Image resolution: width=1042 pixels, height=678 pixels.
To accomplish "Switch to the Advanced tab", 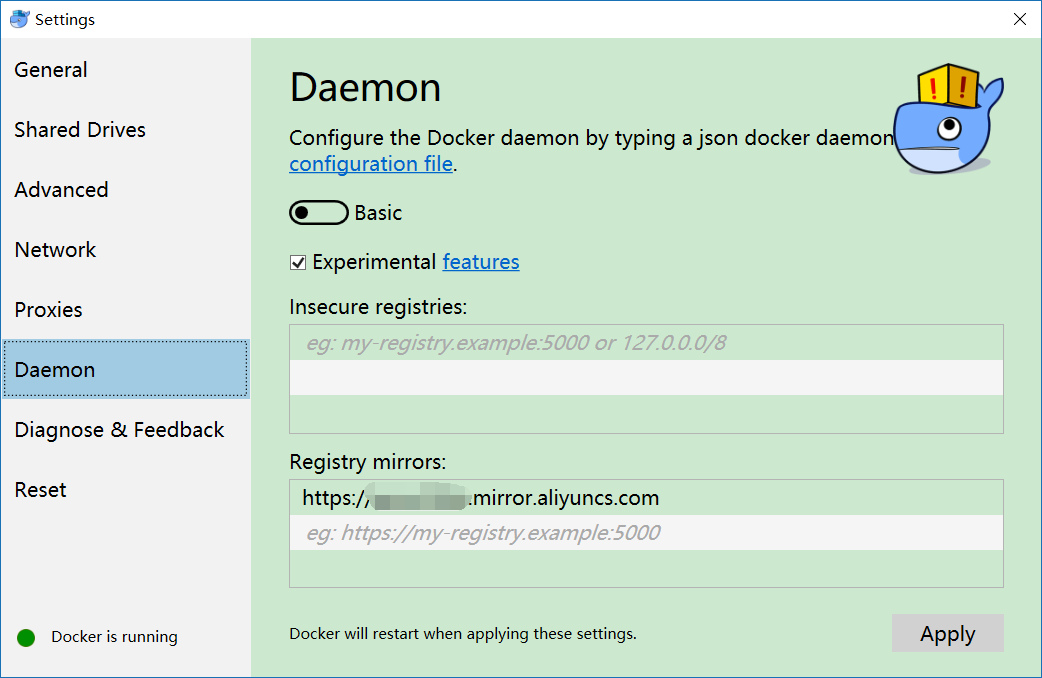I will [126, 190].
